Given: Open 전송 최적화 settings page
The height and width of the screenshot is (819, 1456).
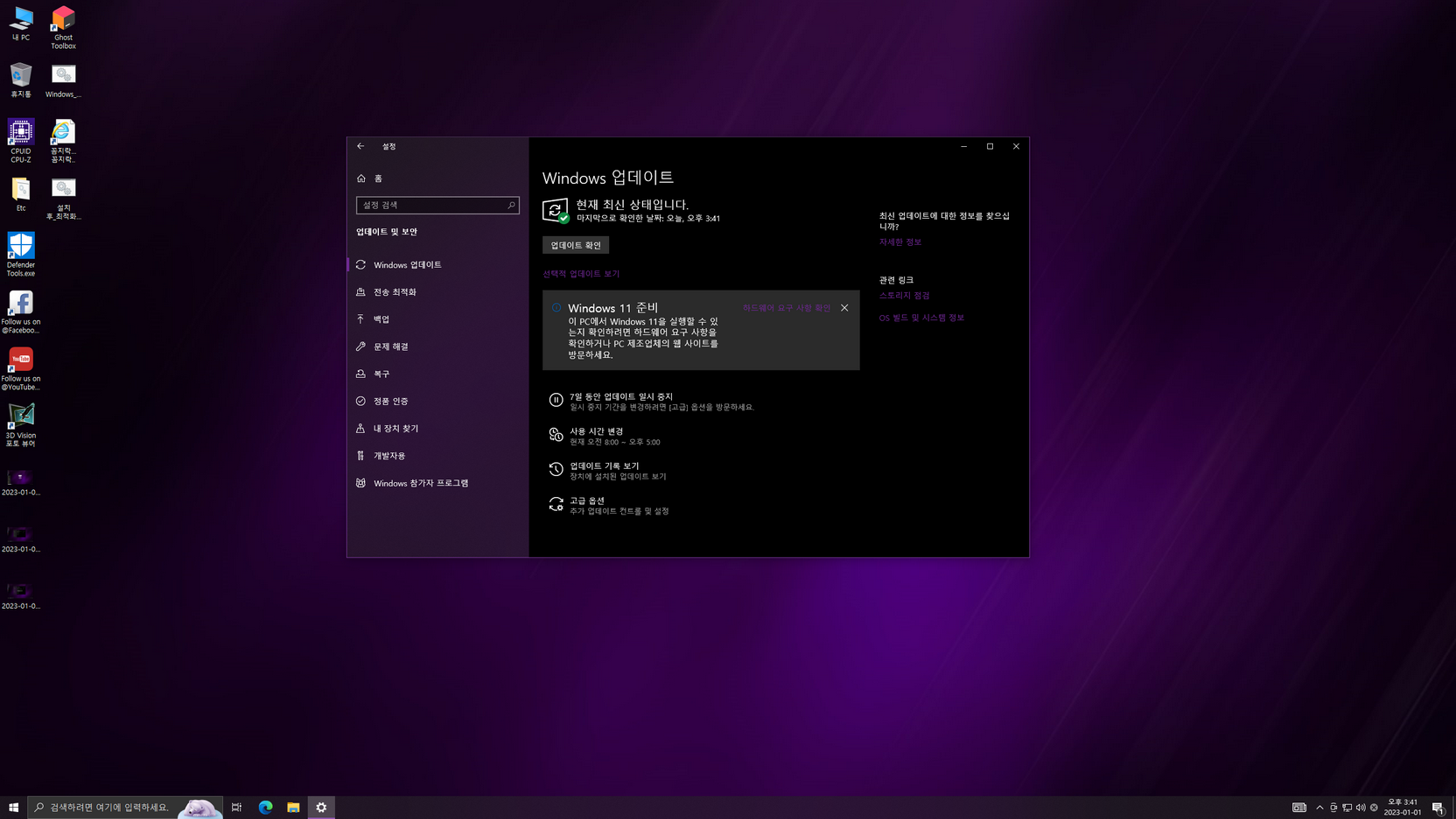Looking at the screenshot, I should 437,291.
